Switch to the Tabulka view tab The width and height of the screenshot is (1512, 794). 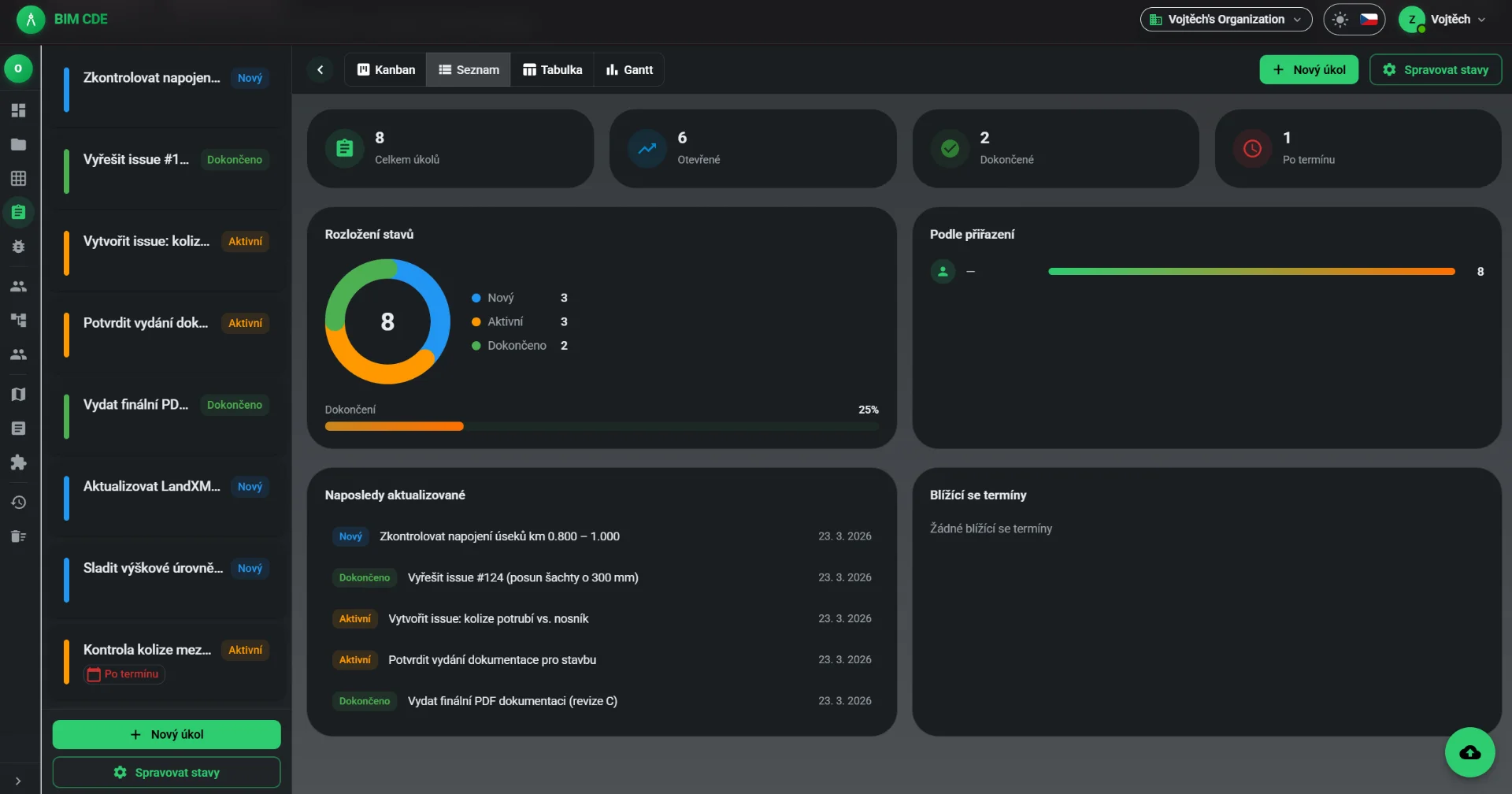552,69
